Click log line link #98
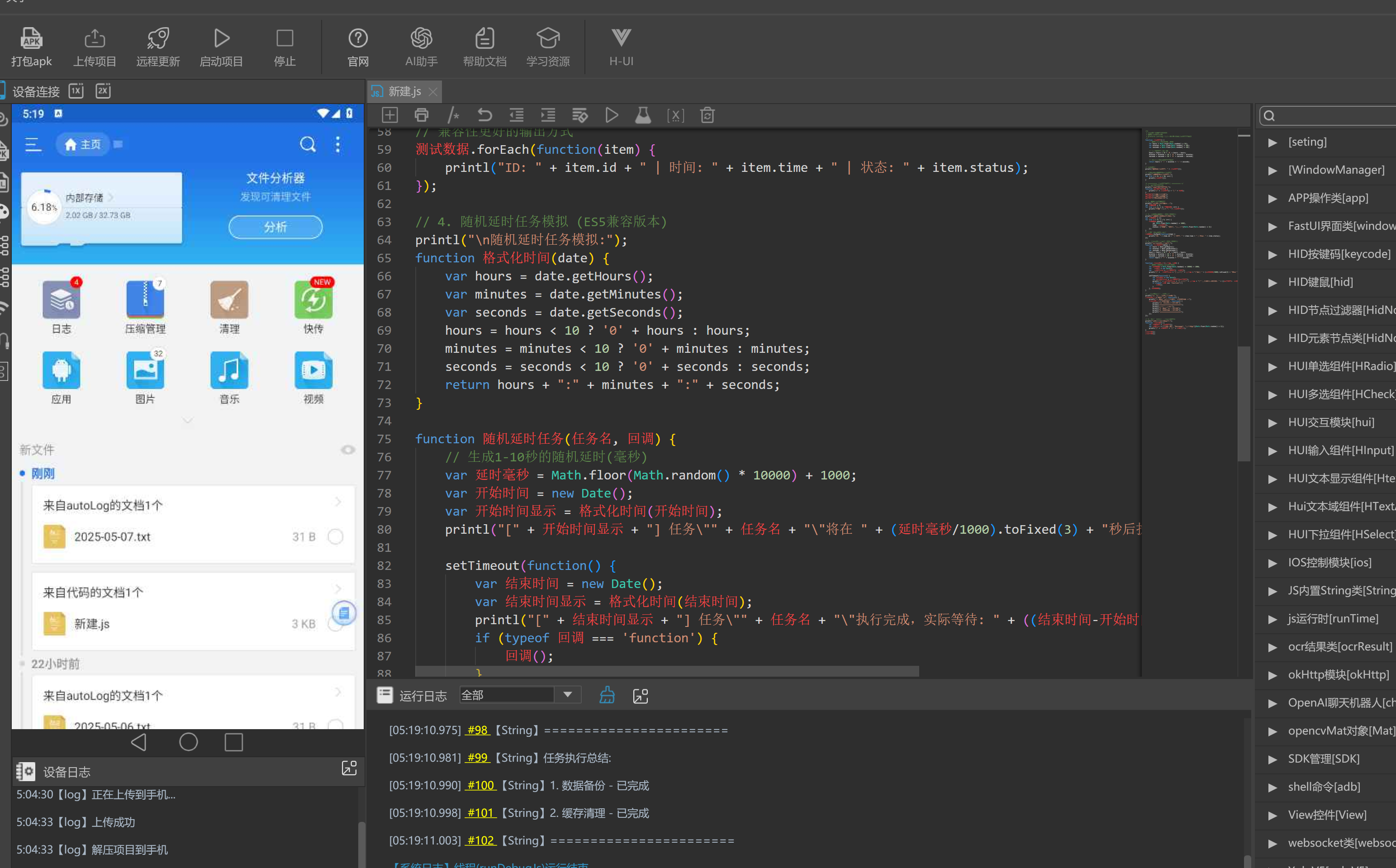The width and height of the screenshot is (1396, 868). (477, 730)
